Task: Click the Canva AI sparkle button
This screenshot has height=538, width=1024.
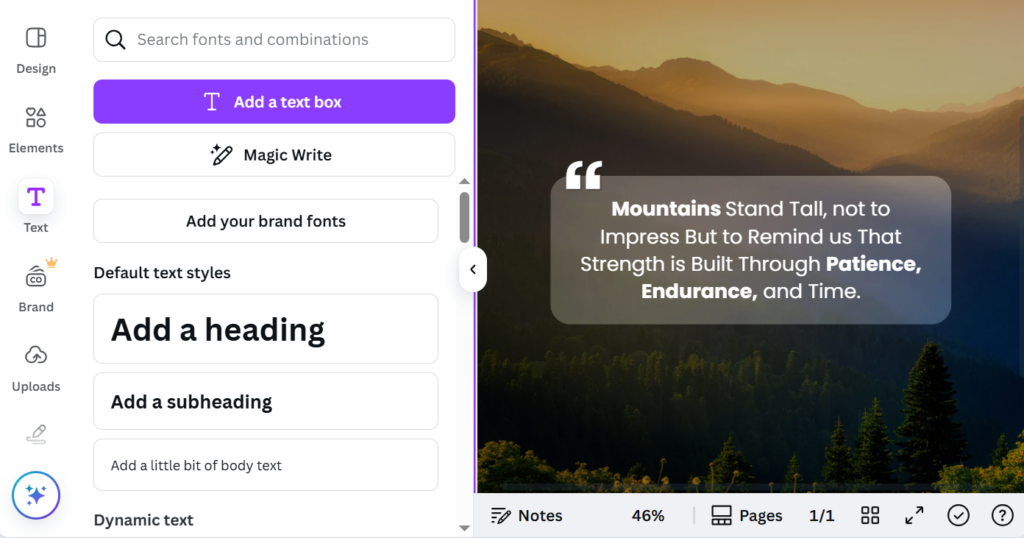Action: (x=36, y=495)
